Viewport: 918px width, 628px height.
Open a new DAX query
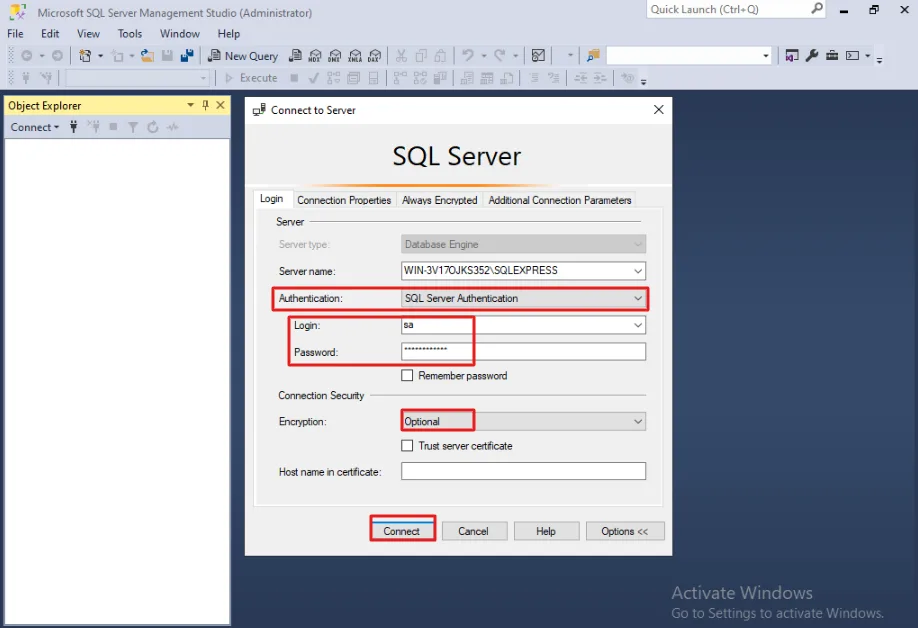(375, 56)
